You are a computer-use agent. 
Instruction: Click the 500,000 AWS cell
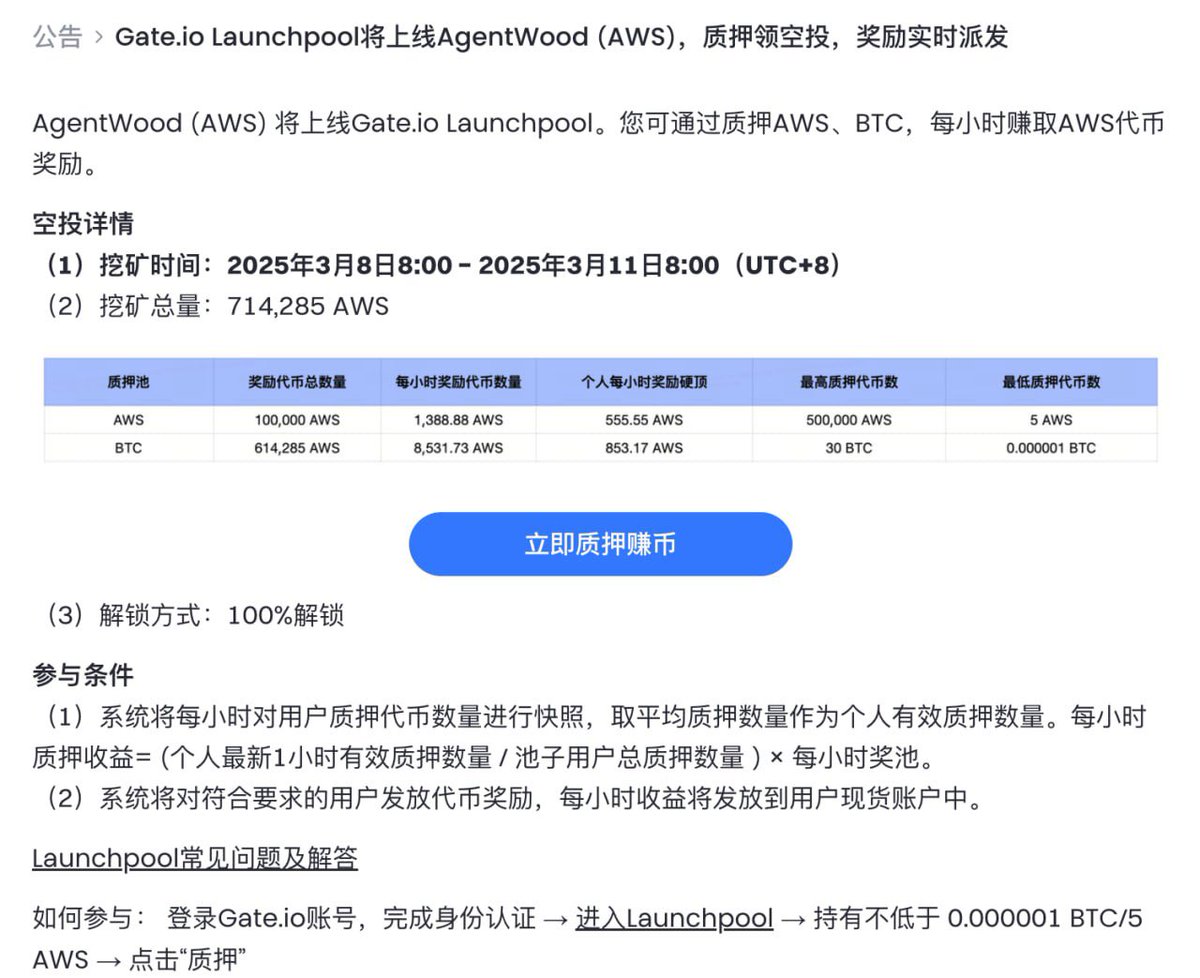[x=848, y=420]
